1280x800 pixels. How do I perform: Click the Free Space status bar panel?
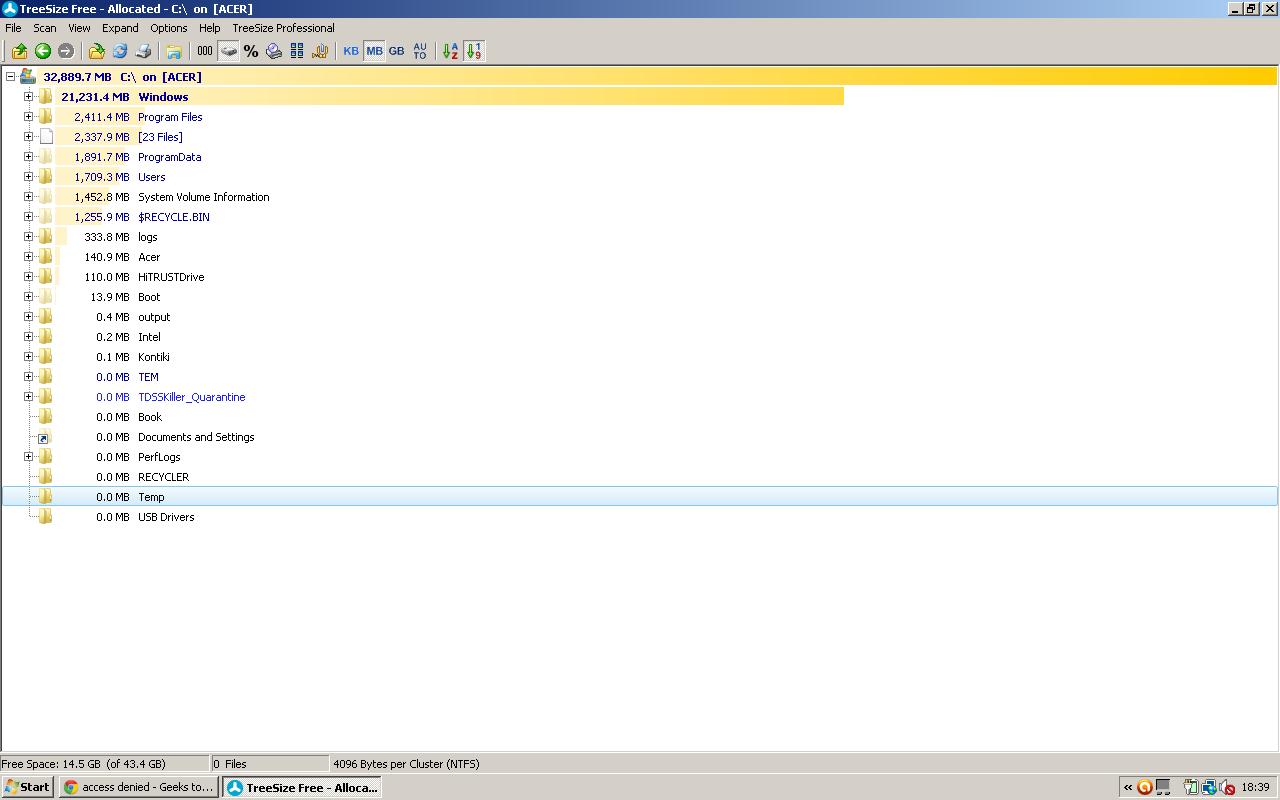click(105, 764)
